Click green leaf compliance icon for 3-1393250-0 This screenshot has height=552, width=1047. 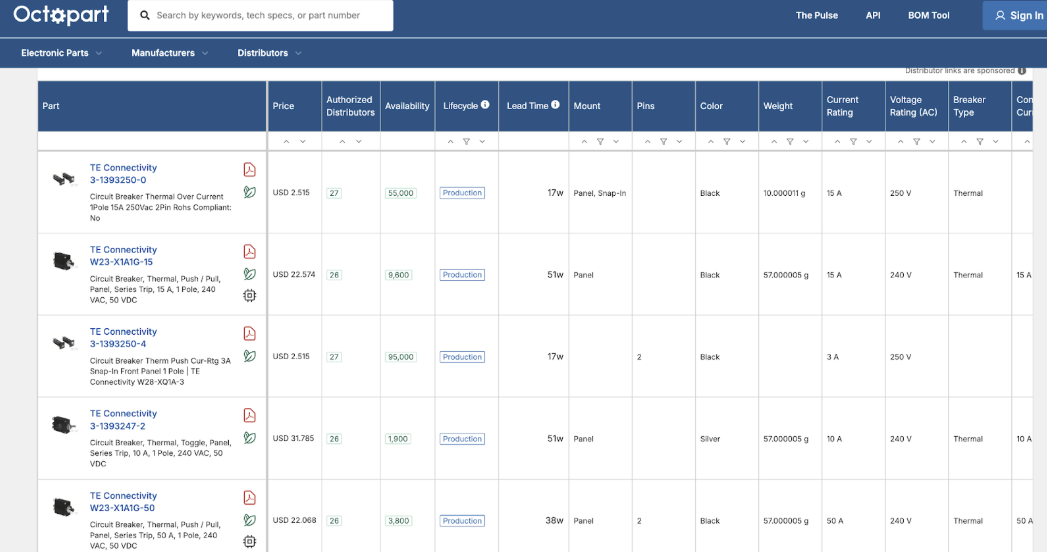tap(249, 192)
